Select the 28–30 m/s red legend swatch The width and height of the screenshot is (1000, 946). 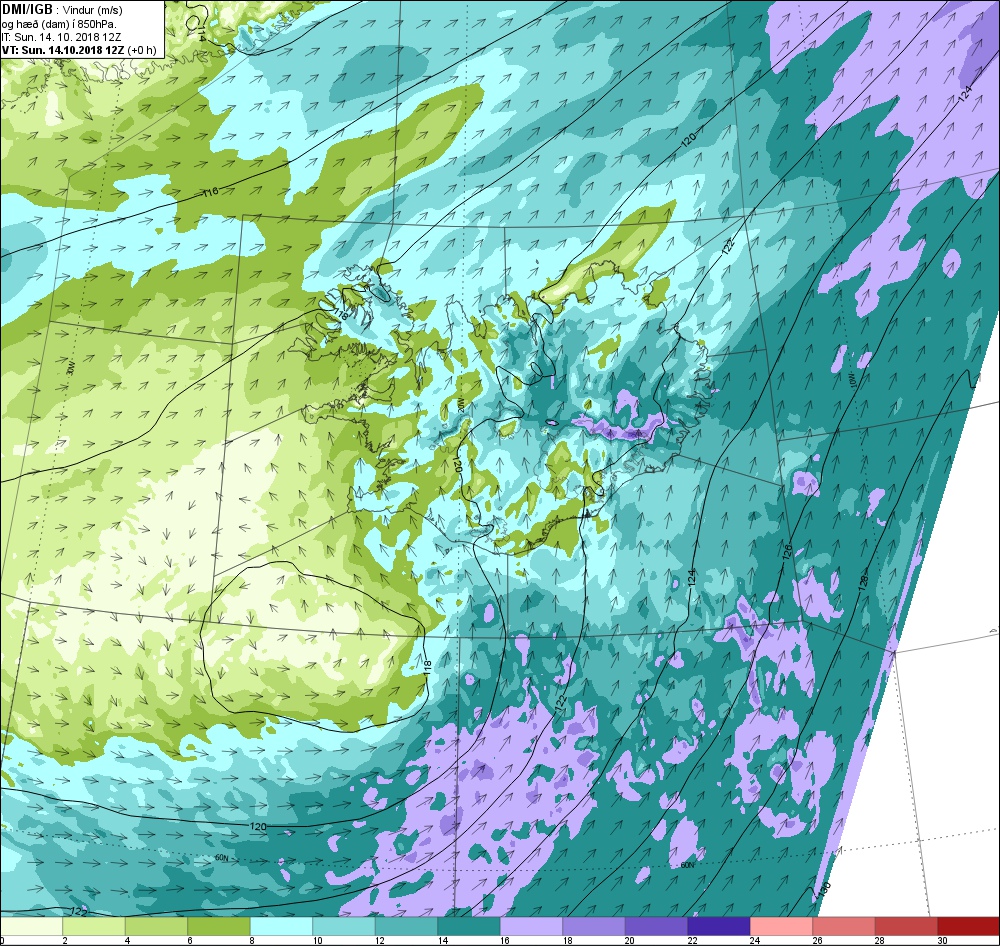coord(906,926)
